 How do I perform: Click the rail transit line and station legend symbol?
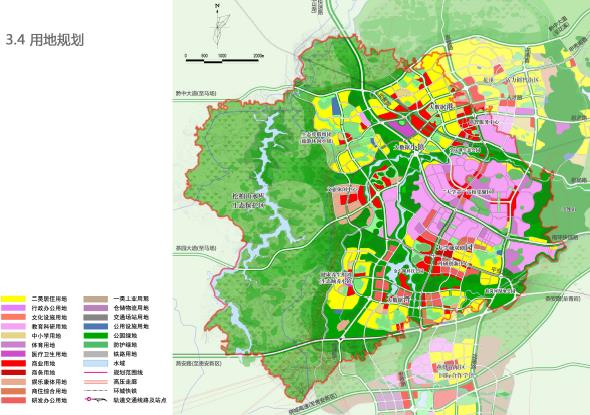tap(96, 400)
